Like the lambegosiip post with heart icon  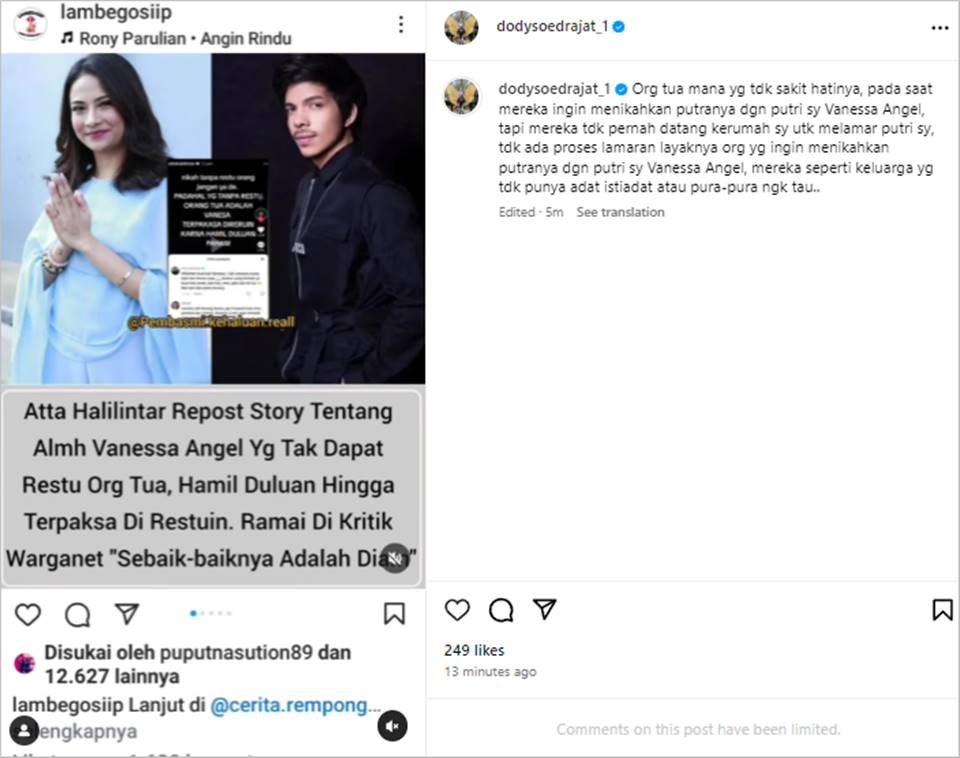28,614
